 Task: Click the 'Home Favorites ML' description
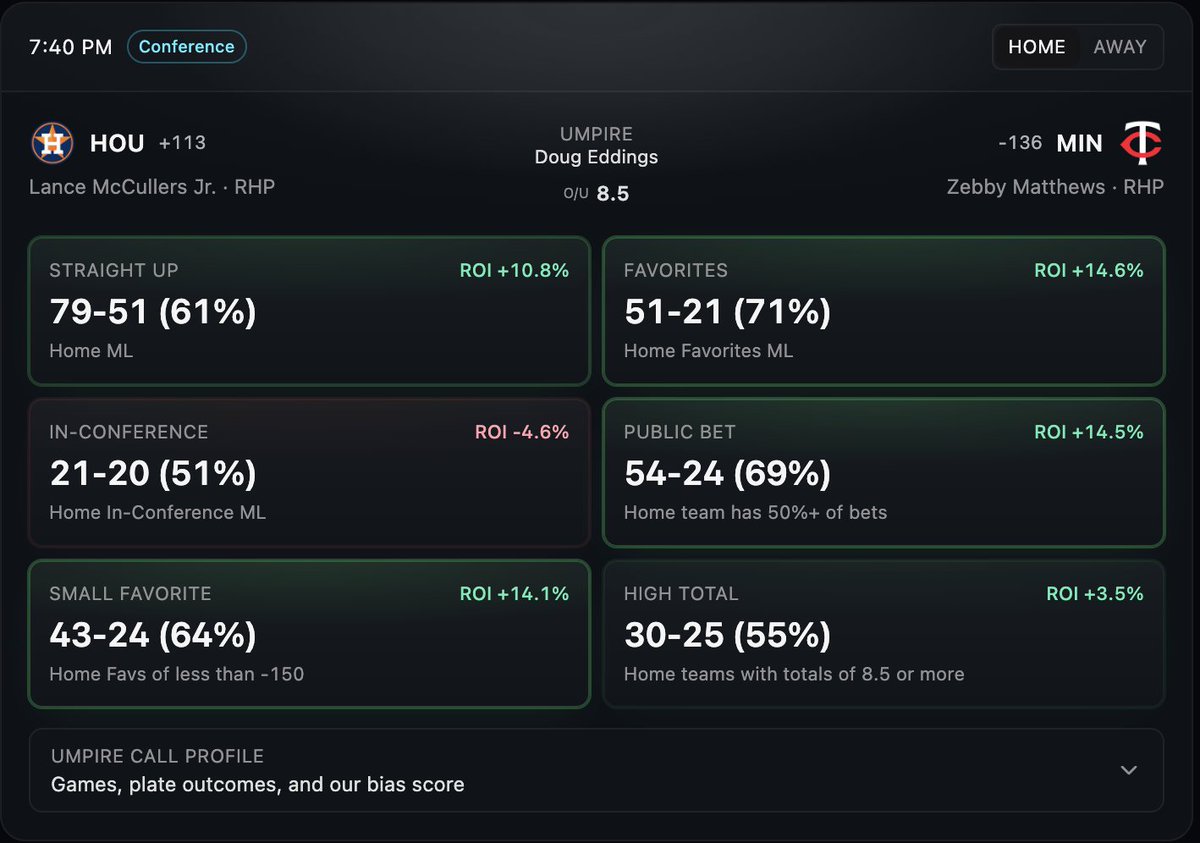[x=709, y=351]
